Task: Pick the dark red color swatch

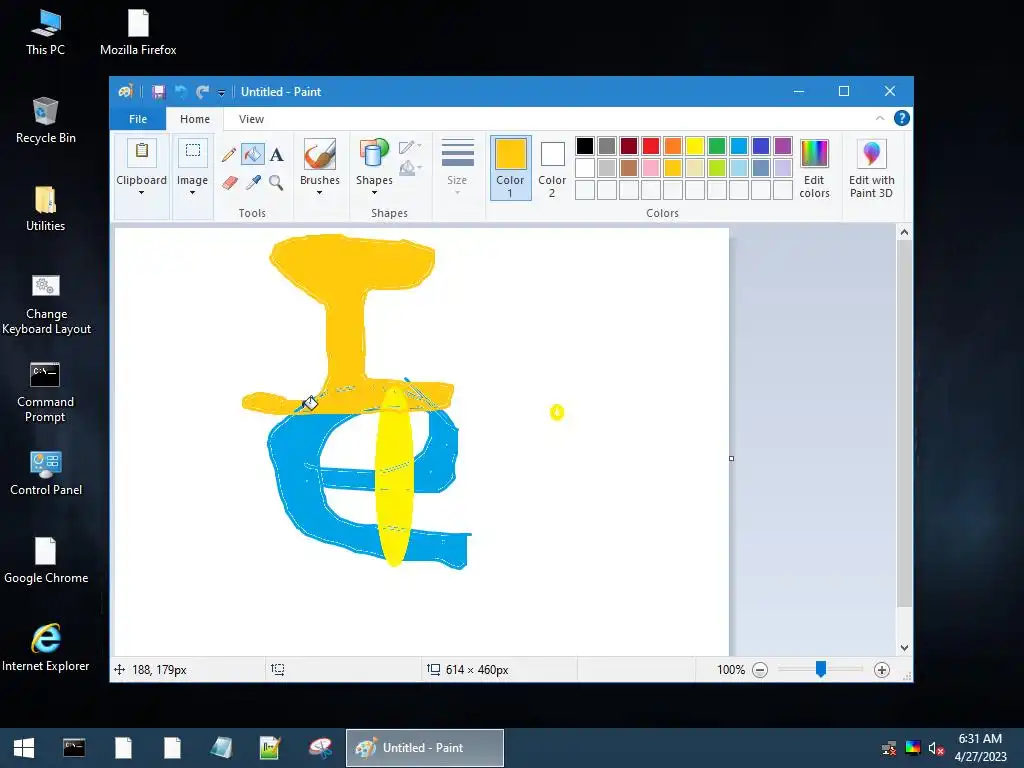Action: [x=629, y=146]
